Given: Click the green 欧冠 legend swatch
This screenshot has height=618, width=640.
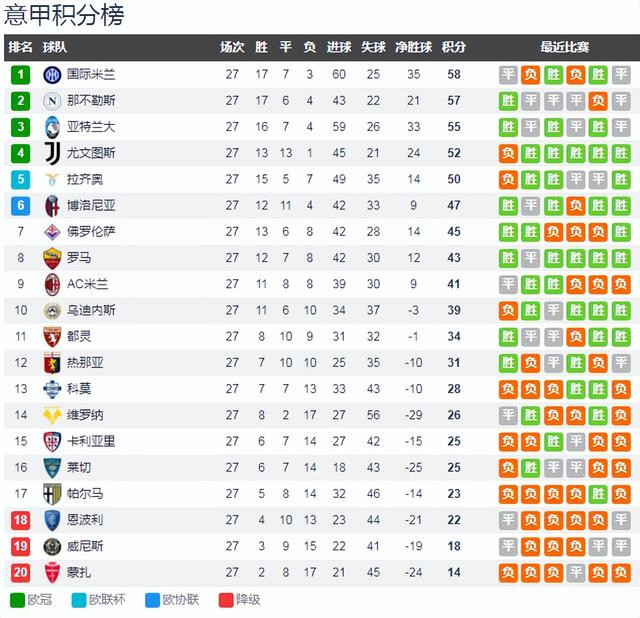Looking at the screenshot, I should click(x=18, y=600).
